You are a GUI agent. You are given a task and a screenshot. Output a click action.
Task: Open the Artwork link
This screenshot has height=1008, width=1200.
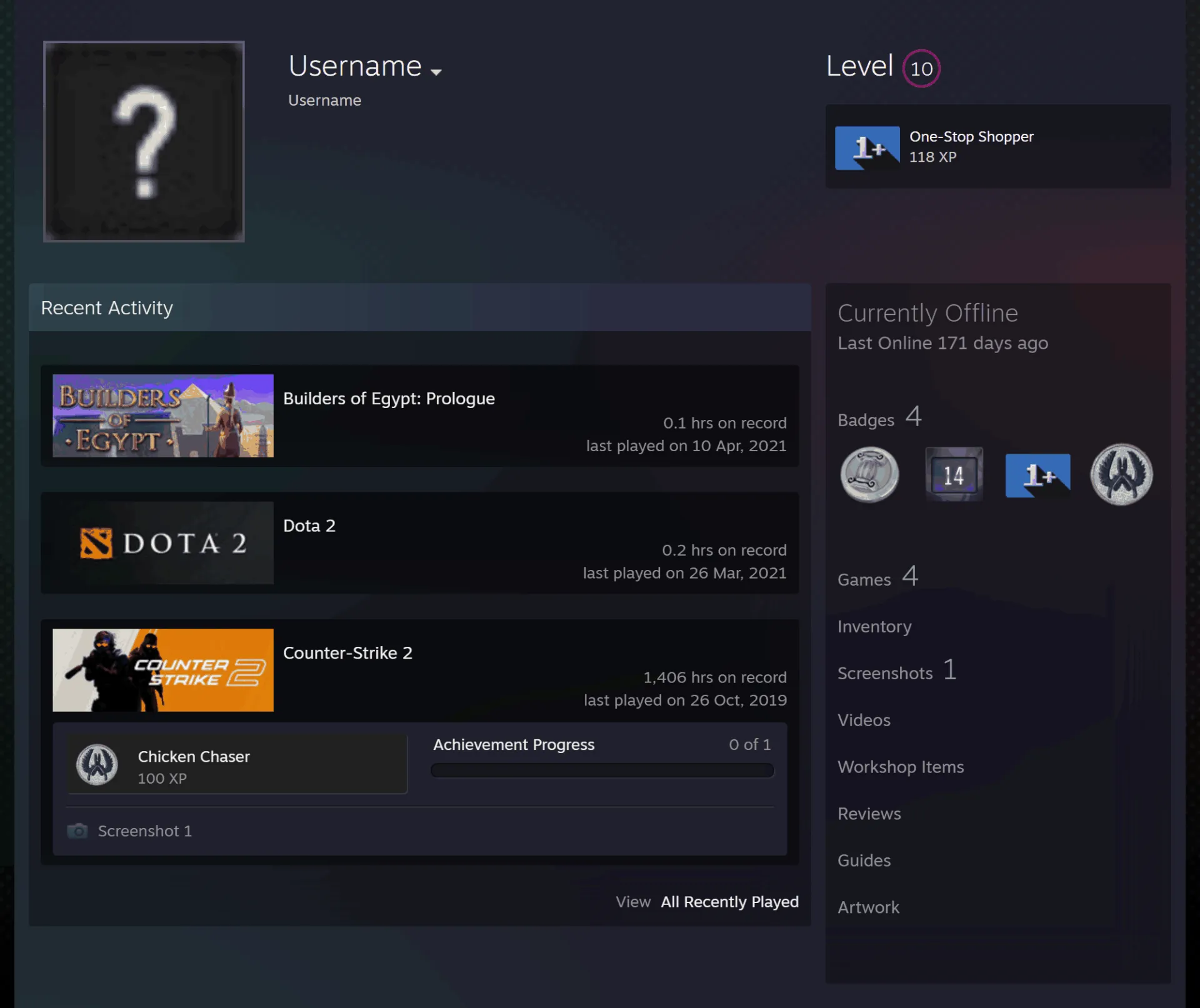pos(868,907)
